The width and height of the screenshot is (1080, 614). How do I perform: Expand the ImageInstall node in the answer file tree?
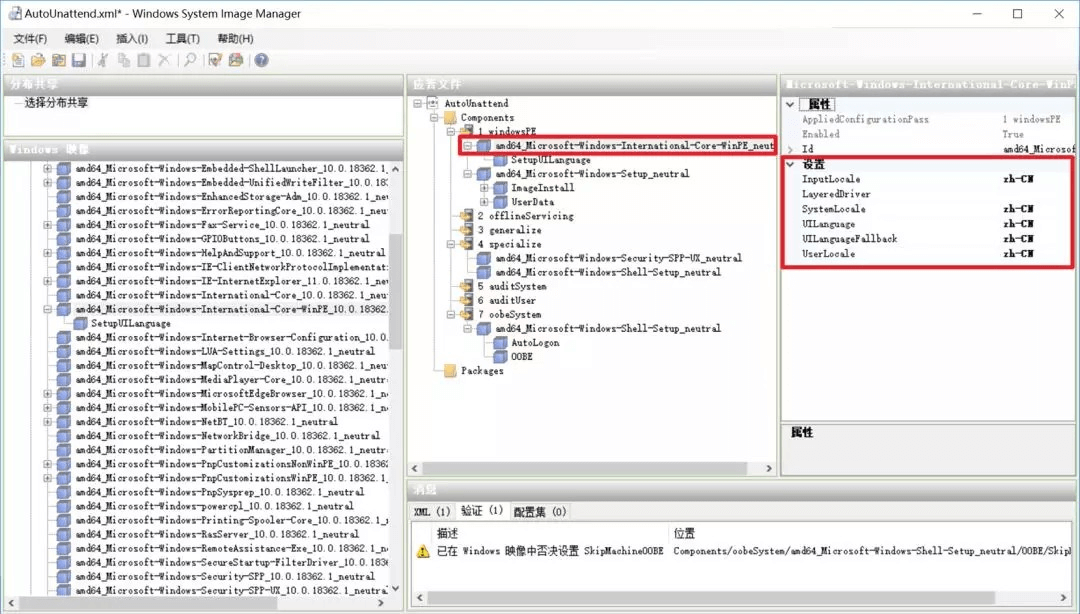[x=485, y=188]
